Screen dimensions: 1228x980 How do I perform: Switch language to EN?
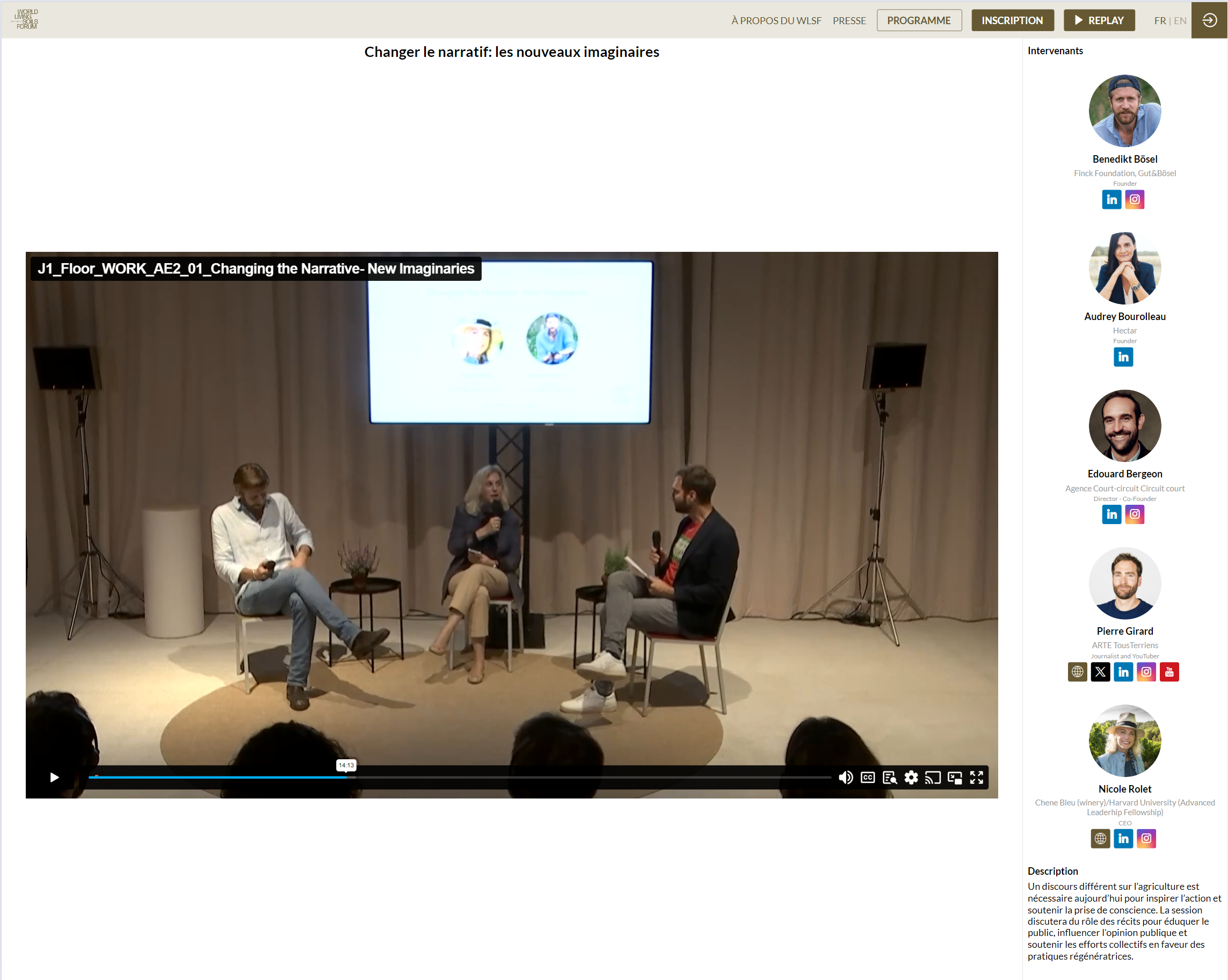[x=1180, y=20]
